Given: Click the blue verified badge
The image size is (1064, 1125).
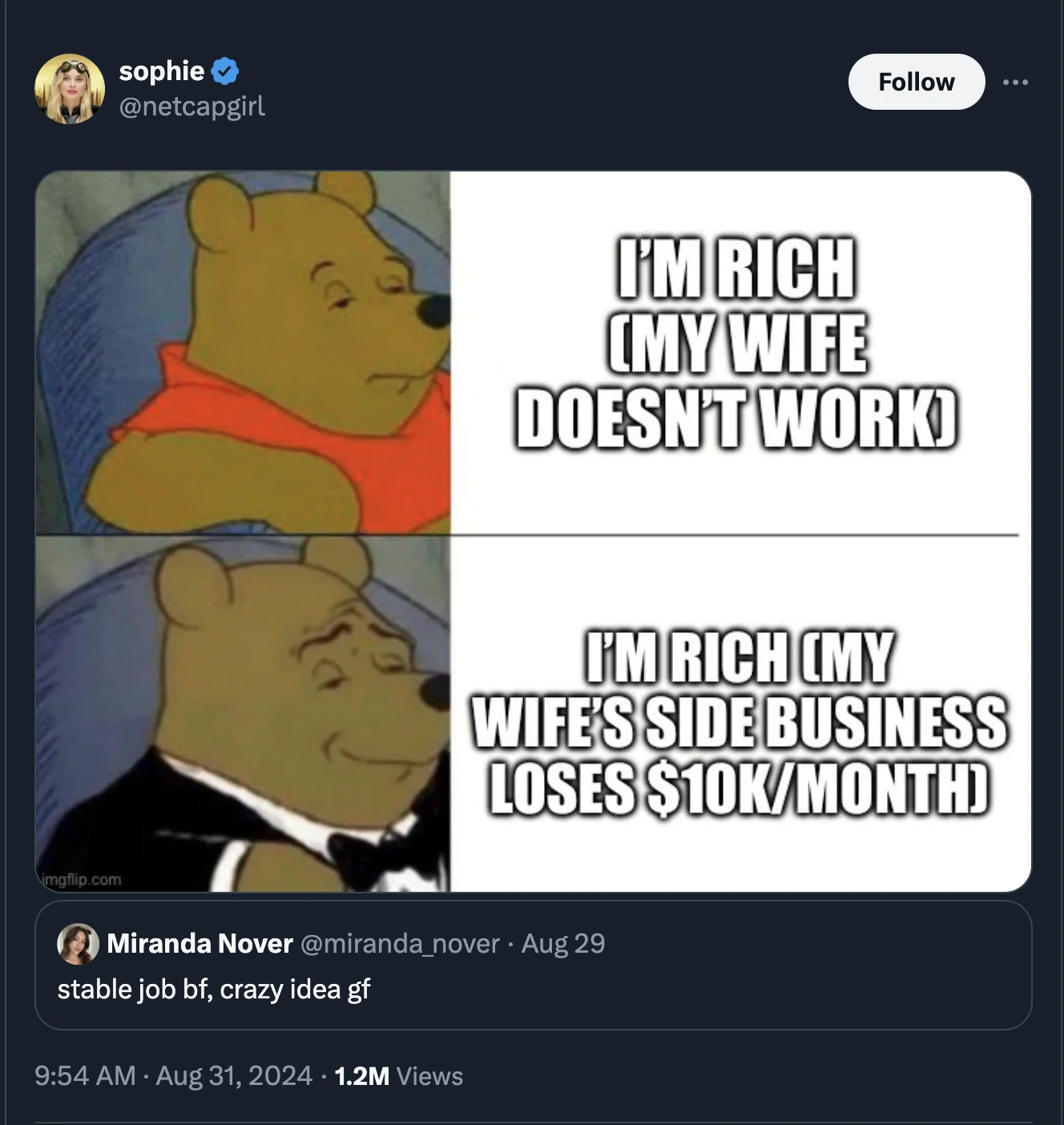Looking at the screenshot, I should [225, 71].
